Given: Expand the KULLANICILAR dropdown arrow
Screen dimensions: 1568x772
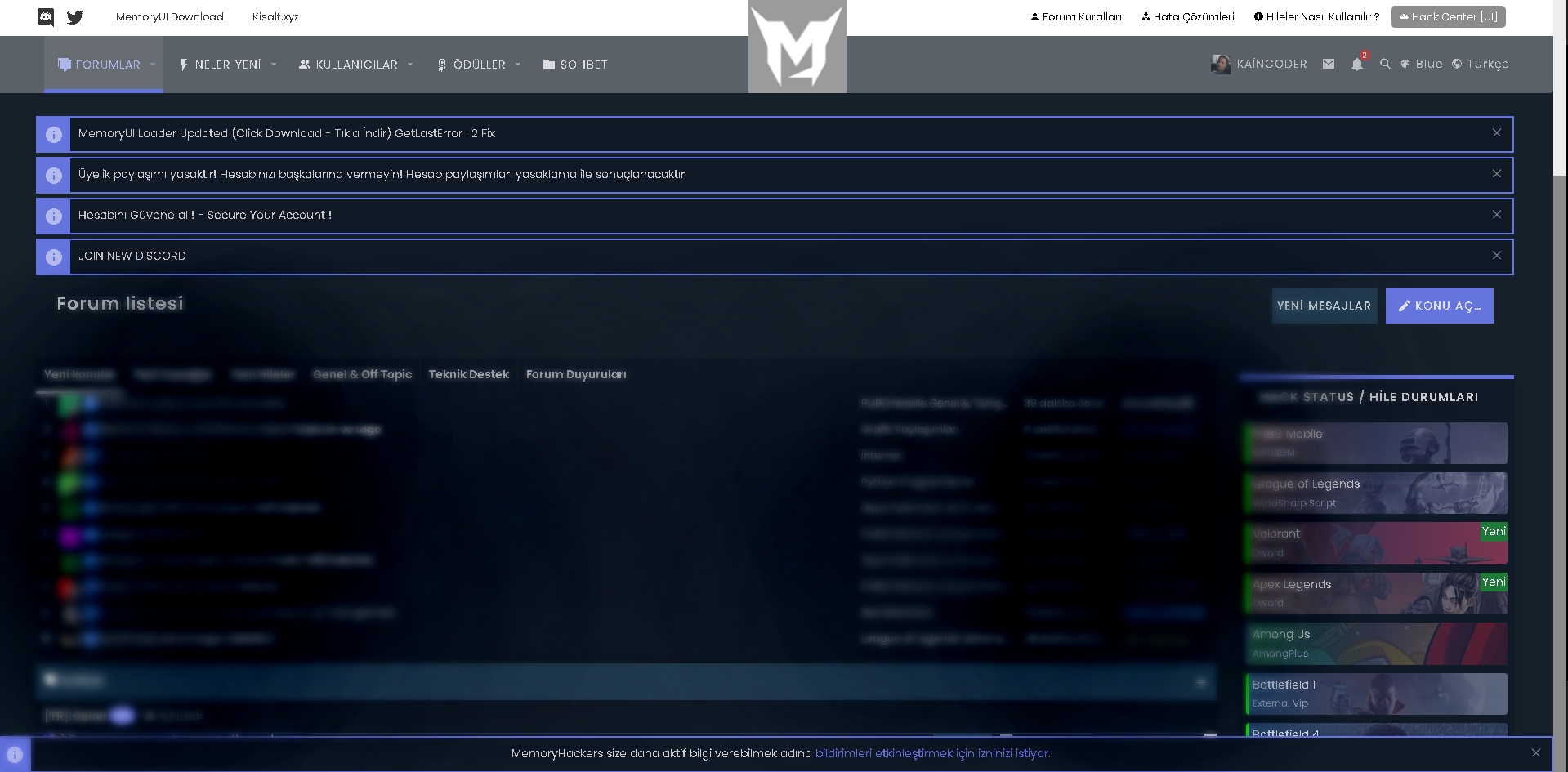Looking at the screenshot, I should [410, 65].
